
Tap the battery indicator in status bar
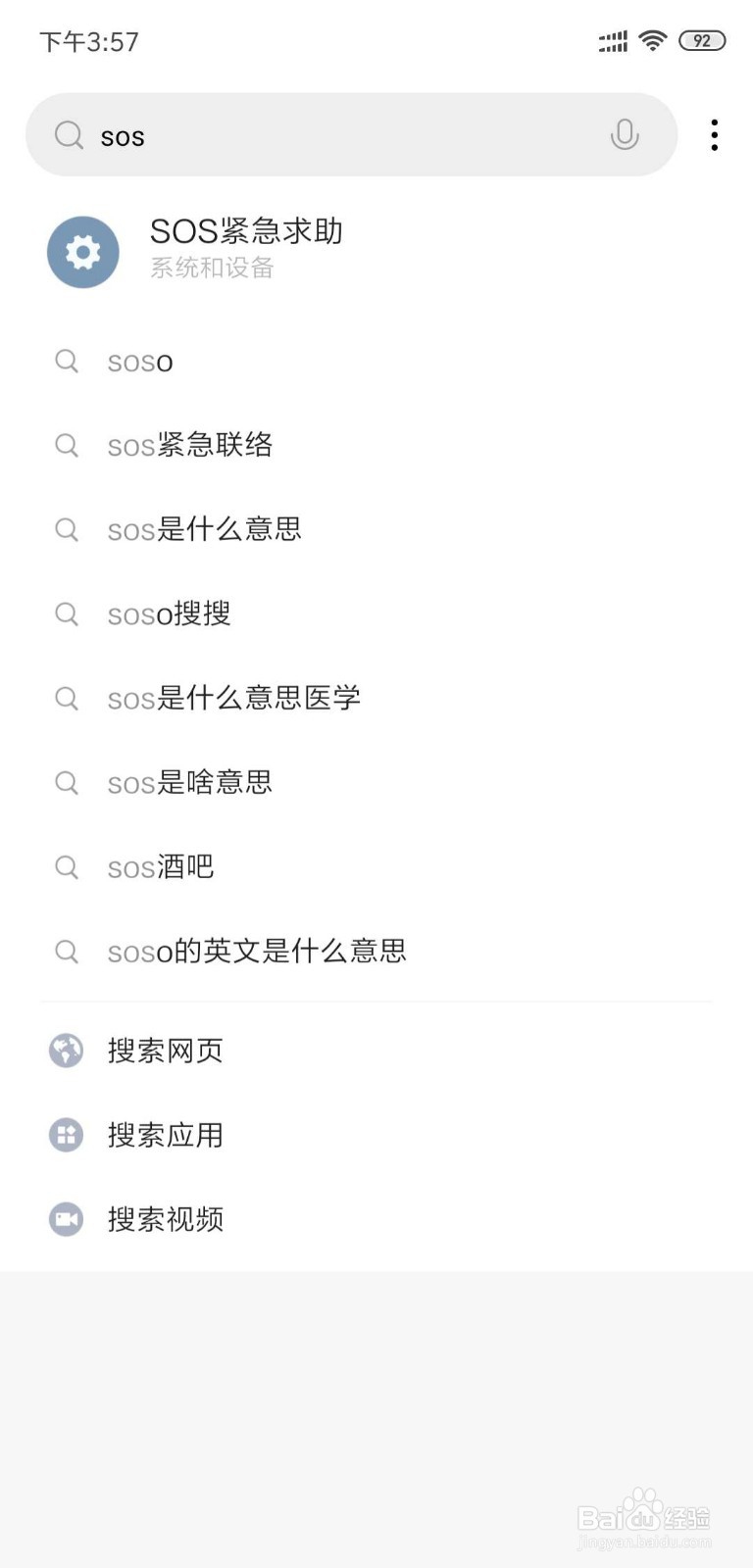pos(702,40)
